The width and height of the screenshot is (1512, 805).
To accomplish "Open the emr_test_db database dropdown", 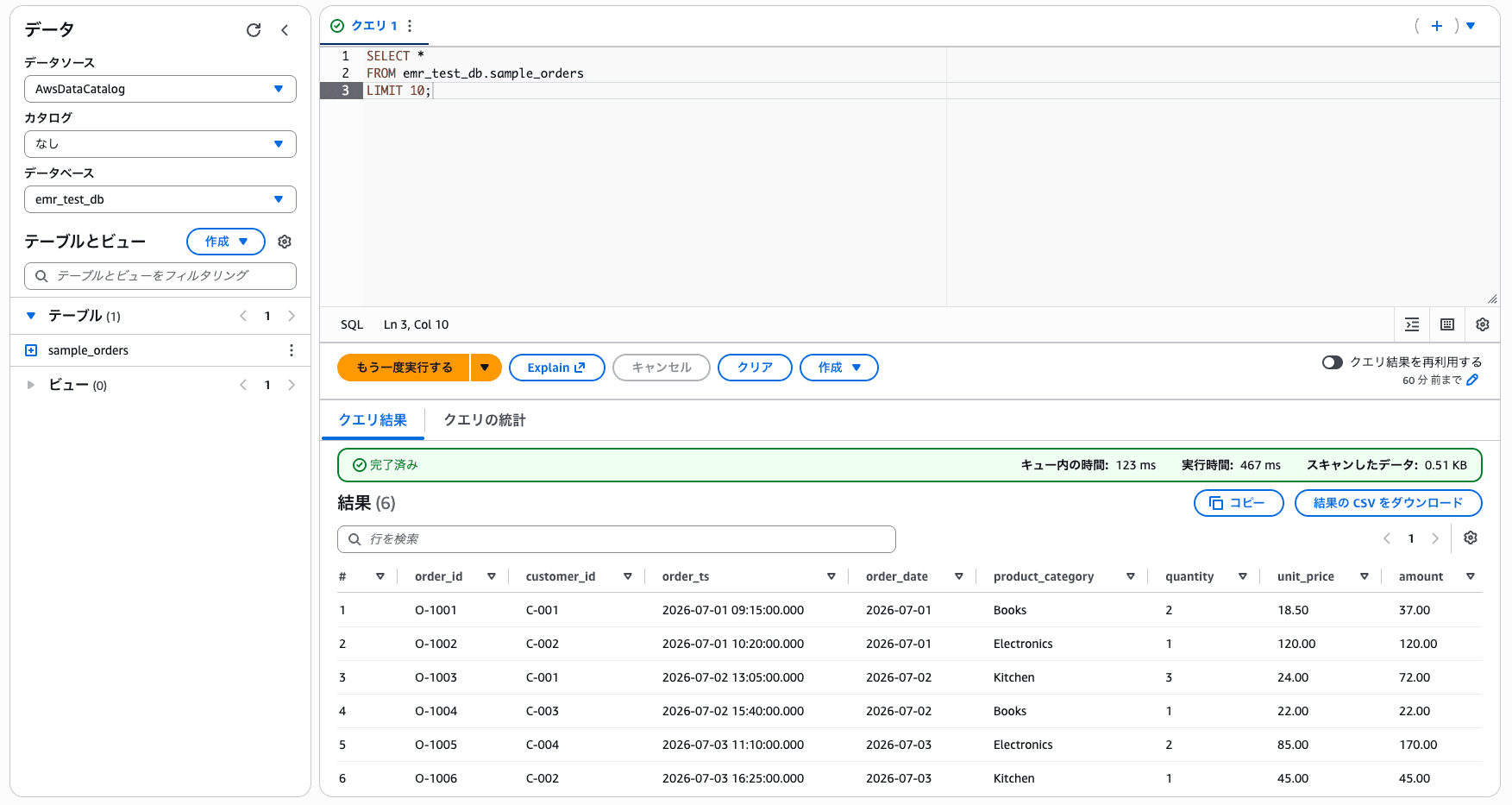I will point(160,199).
